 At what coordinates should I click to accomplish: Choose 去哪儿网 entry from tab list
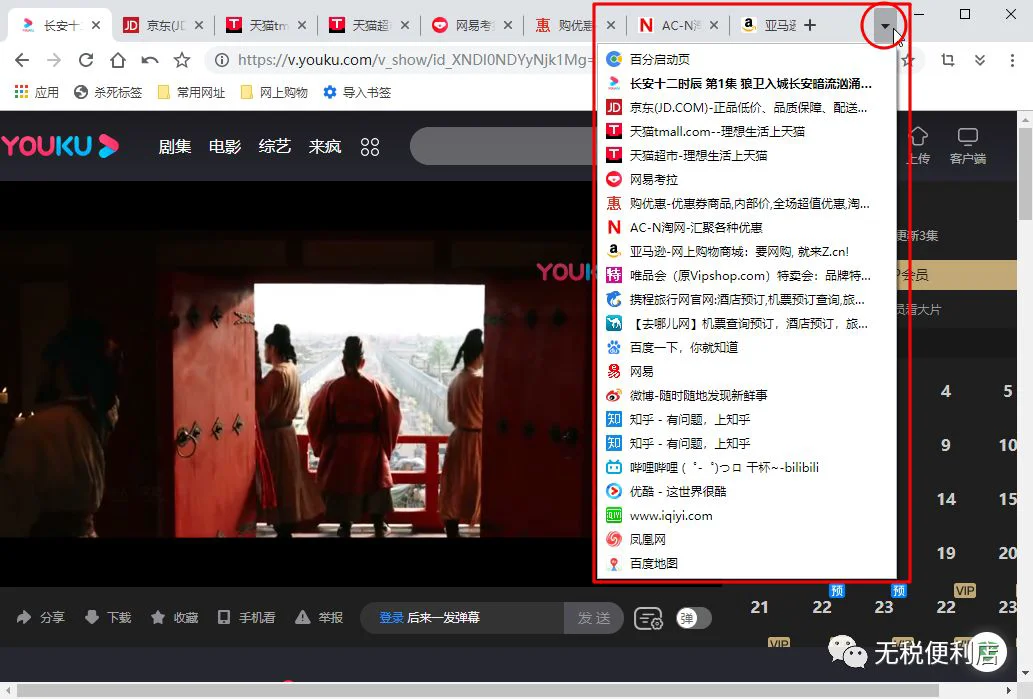(x=746, y=323)
